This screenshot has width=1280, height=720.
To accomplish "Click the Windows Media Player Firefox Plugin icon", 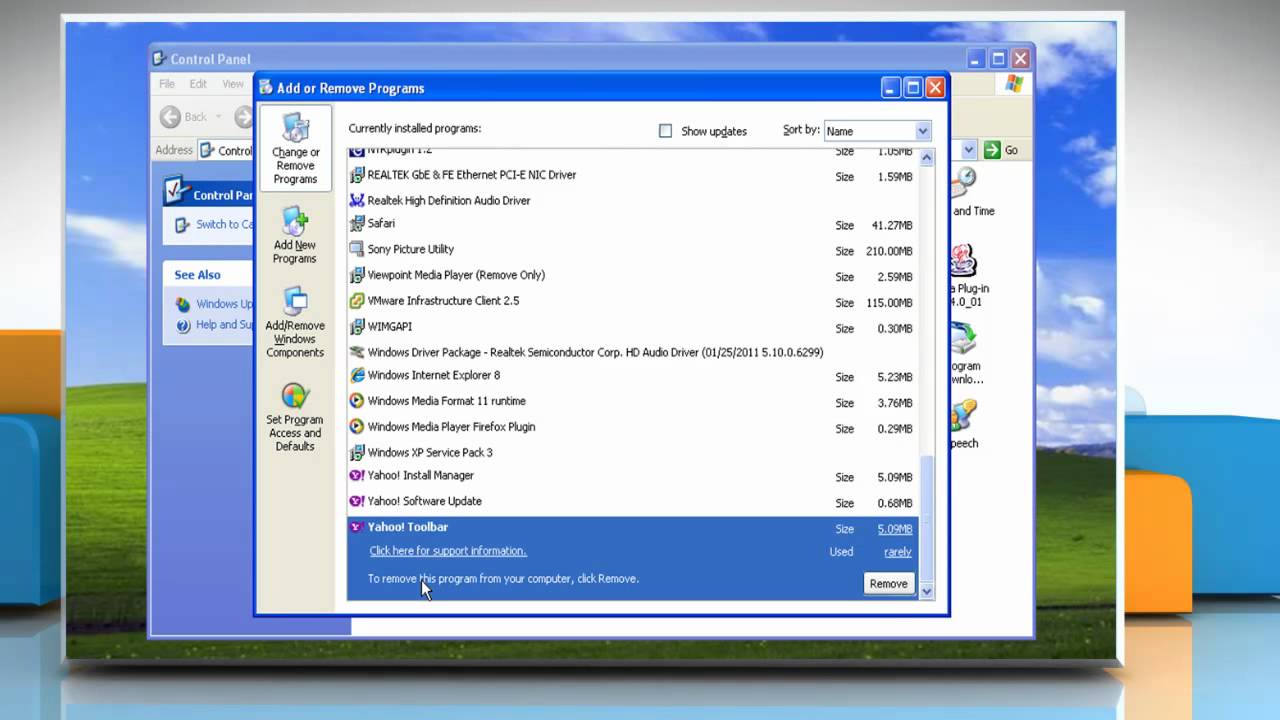I will pos(357,427).
